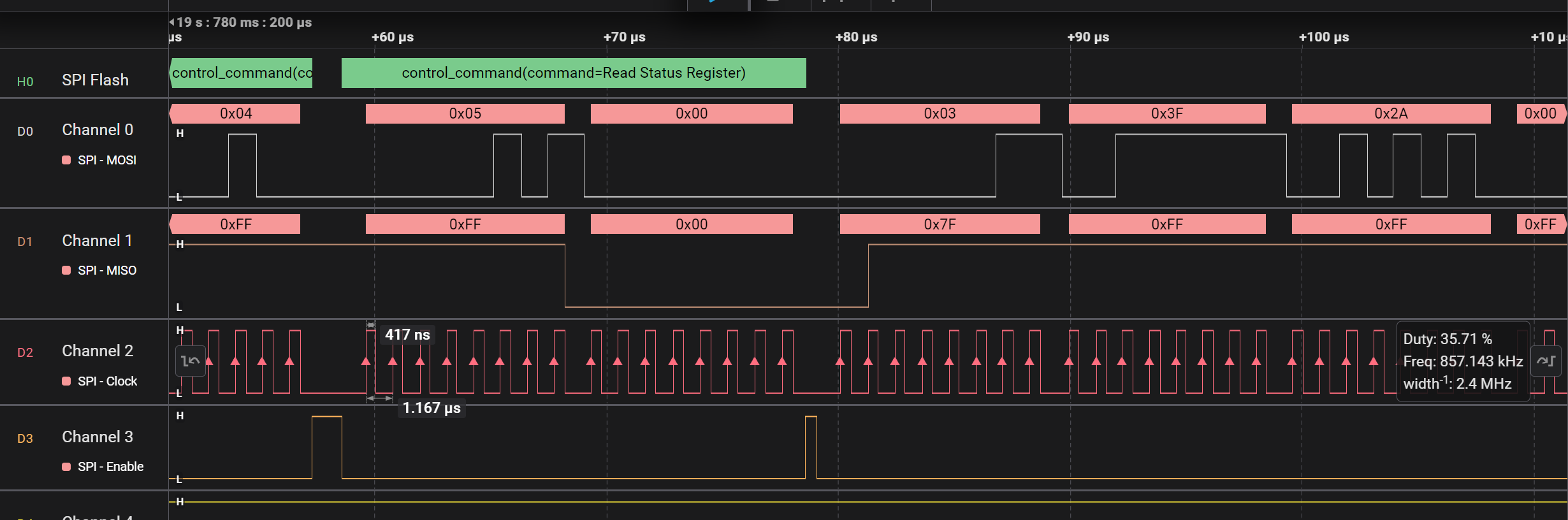1568x520 pixels.
Task: Click the 417 ns pulse width measurement
Action: coord(407,335)
